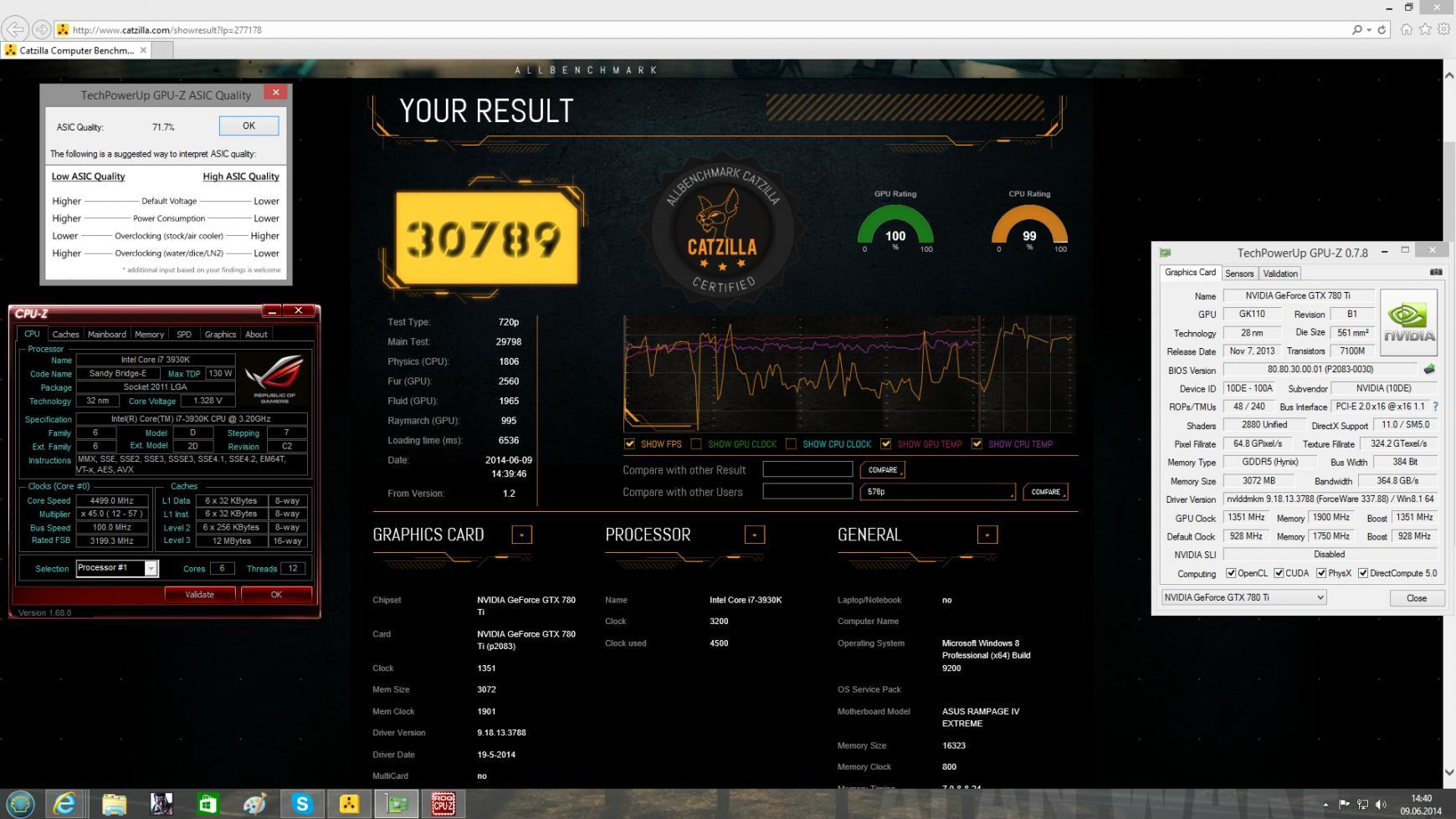Open the browser Home icon
1456x819 pixels.
(x=1407, y=29)
